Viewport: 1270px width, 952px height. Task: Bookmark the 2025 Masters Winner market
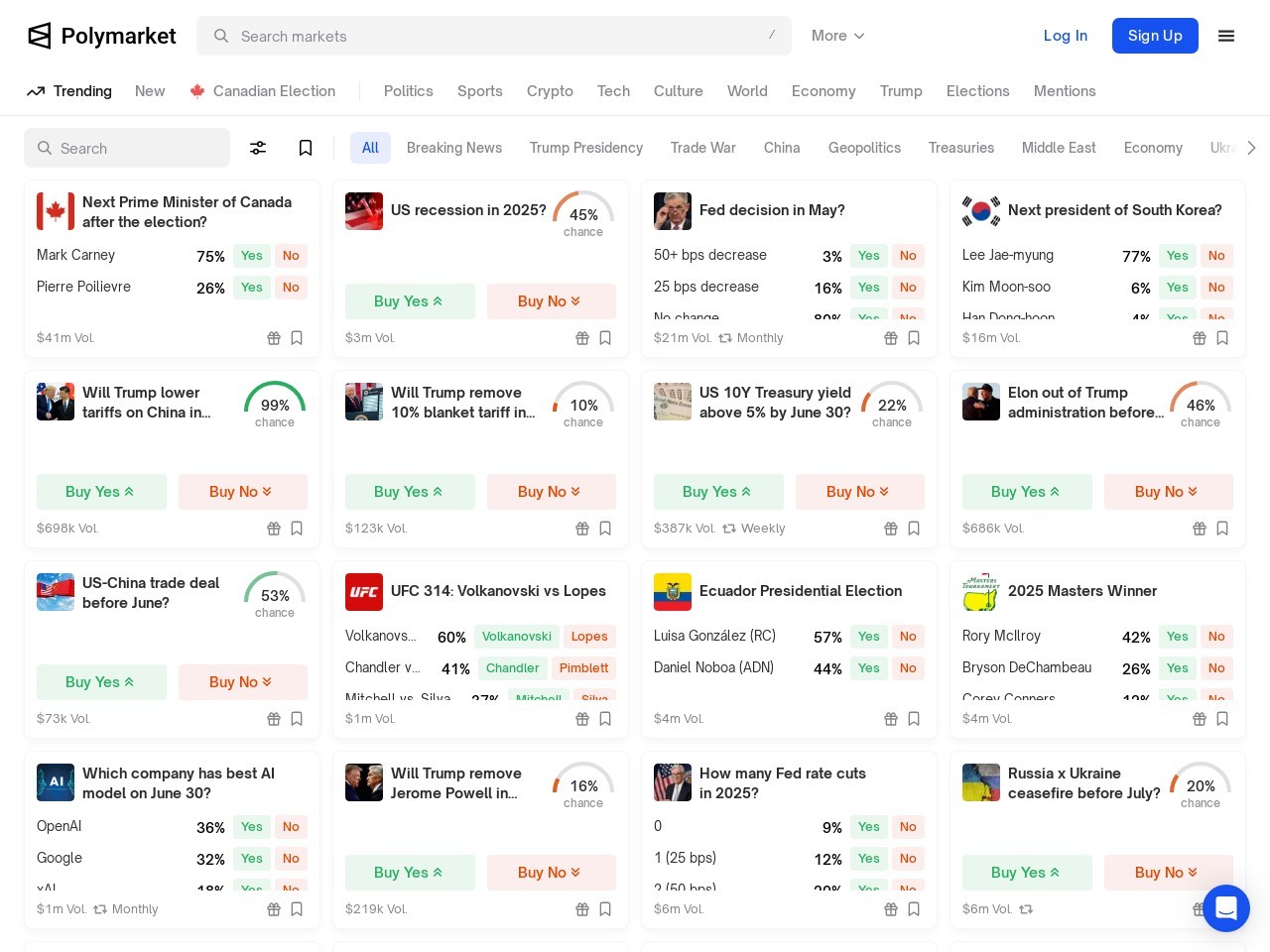(x=1222, y=719)
